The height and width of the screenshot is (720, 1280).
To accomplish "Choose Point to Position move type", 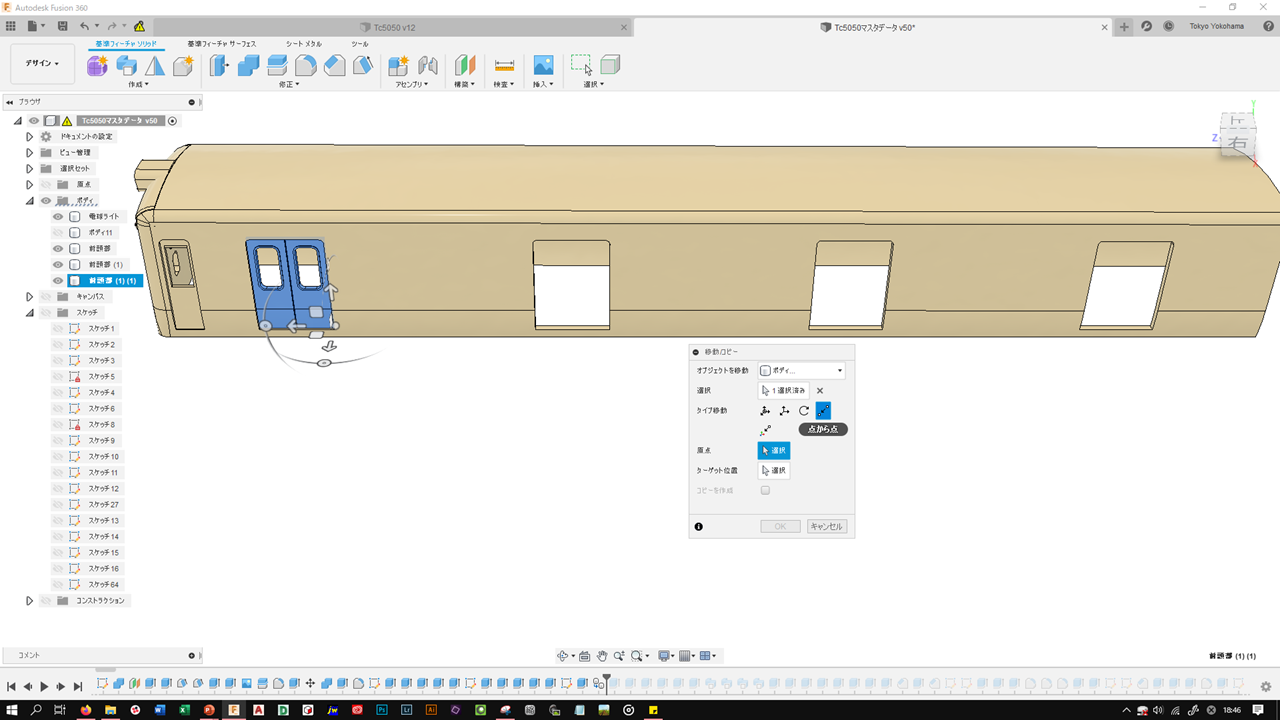I will click(x=765, y=430).
